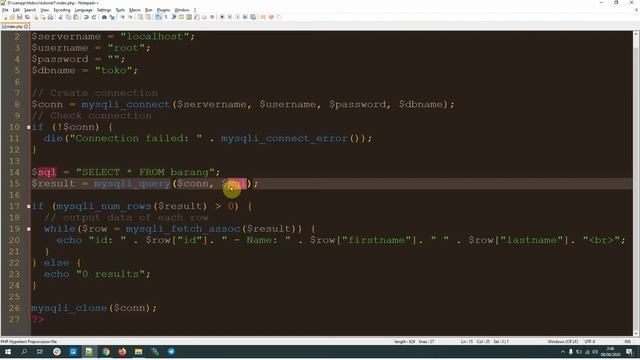Click the Replace toolbar icon
The height and width of the screenshot is (360, 640).
pos(111,17)
